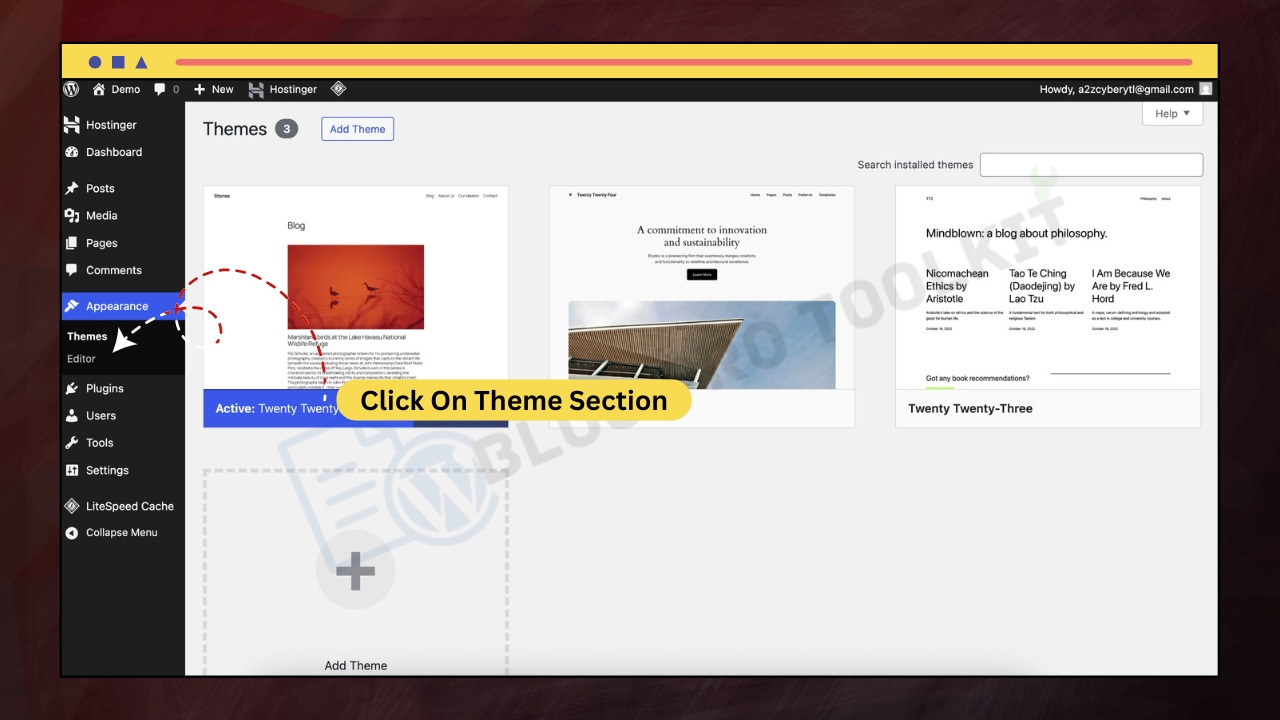The width and height of the screenshot is (1280, 720).
Task: Open the Twenty Twenty-Four theme screenshot
Action: (x=702, y=288)
